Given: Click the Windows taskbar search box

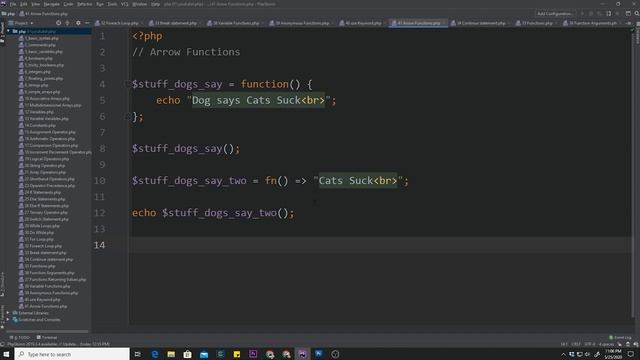Looking at the screenshot, I should point(72,354).
